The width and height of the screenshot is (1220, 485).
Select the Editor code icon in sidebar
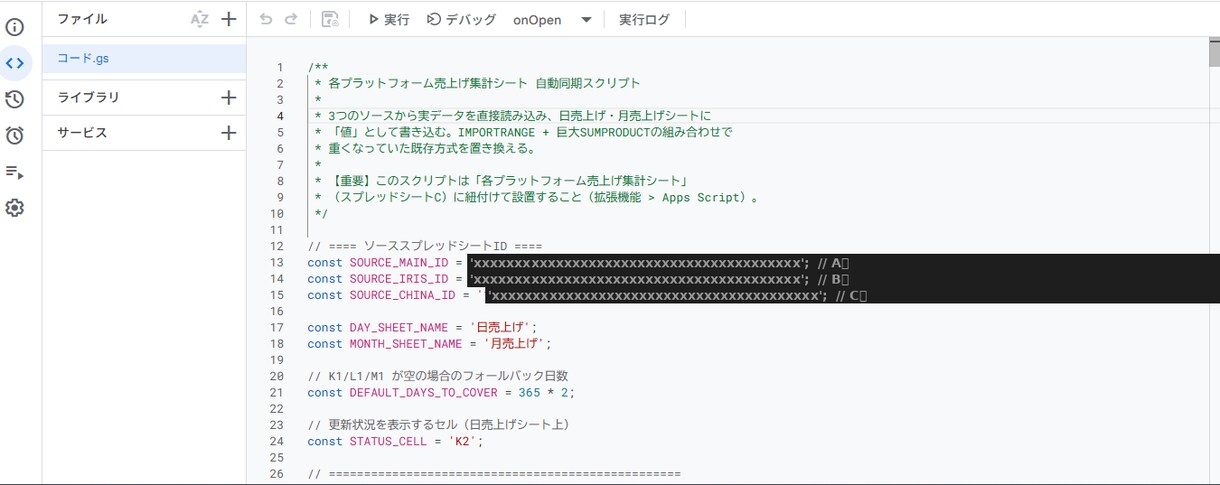coord(14,63)
